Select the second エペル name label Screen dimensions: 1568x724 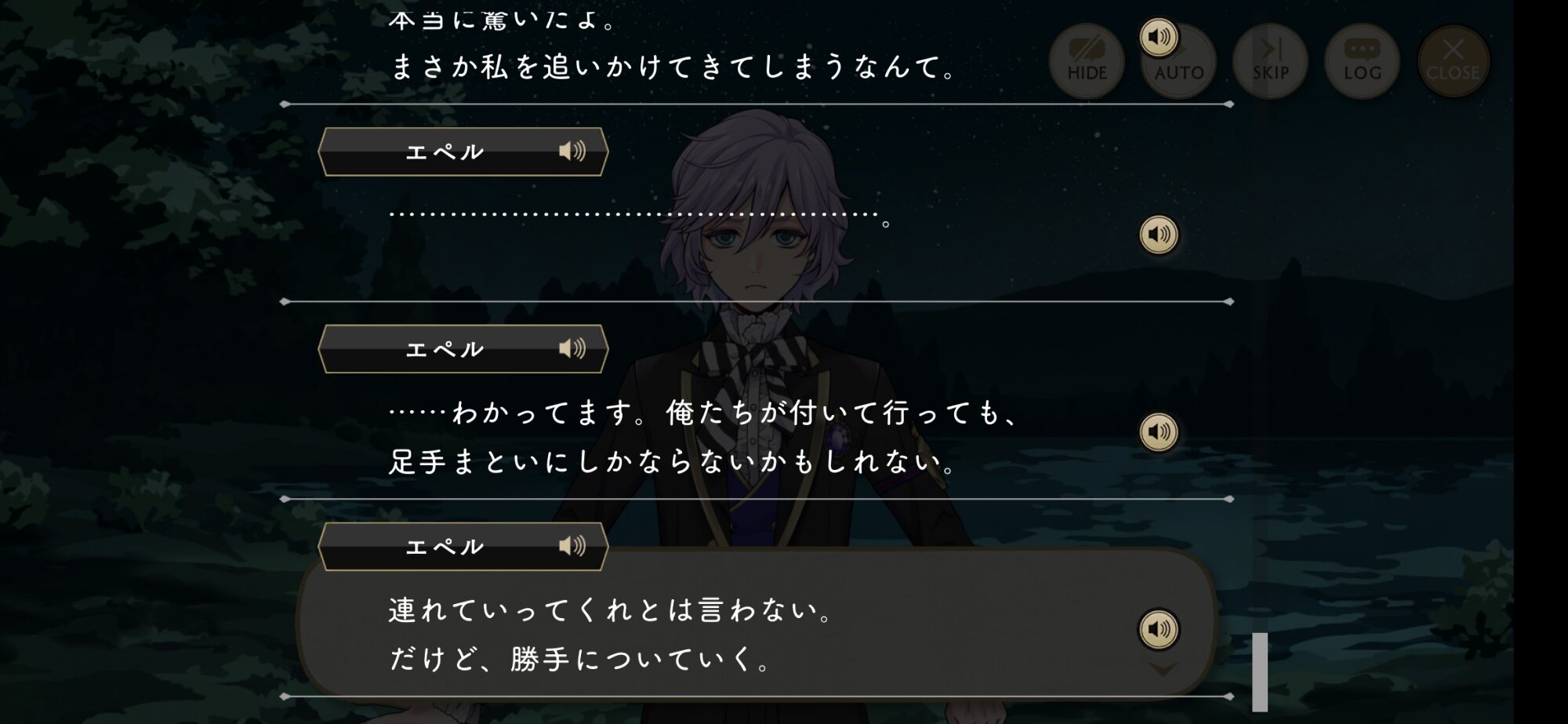point(445,349)
